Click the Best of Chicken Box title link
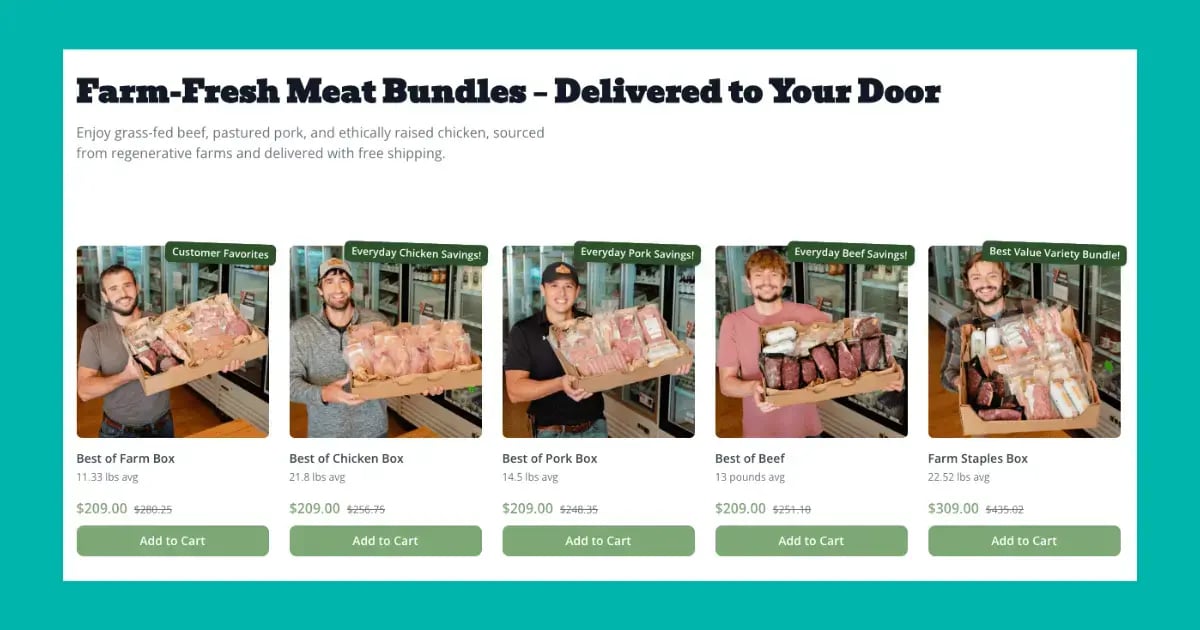1200x630 pixels. (346, 459)
